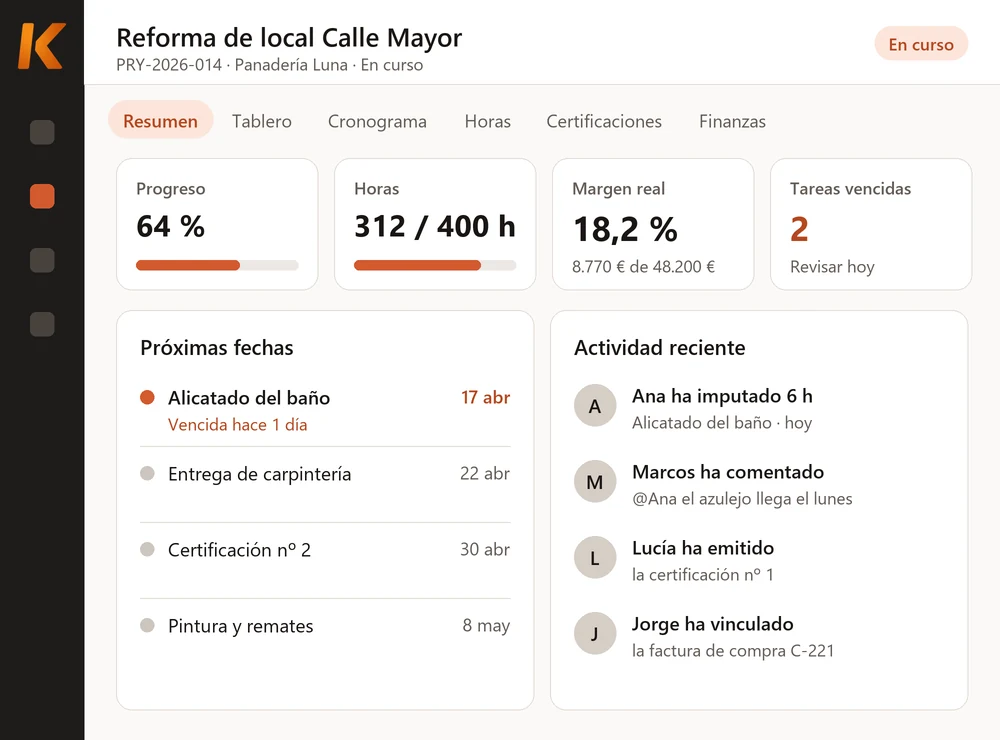Click the Actividad reciente heading
Image resolution: width=1000 pixels, height=740 pixels.
tap(659, 348)
